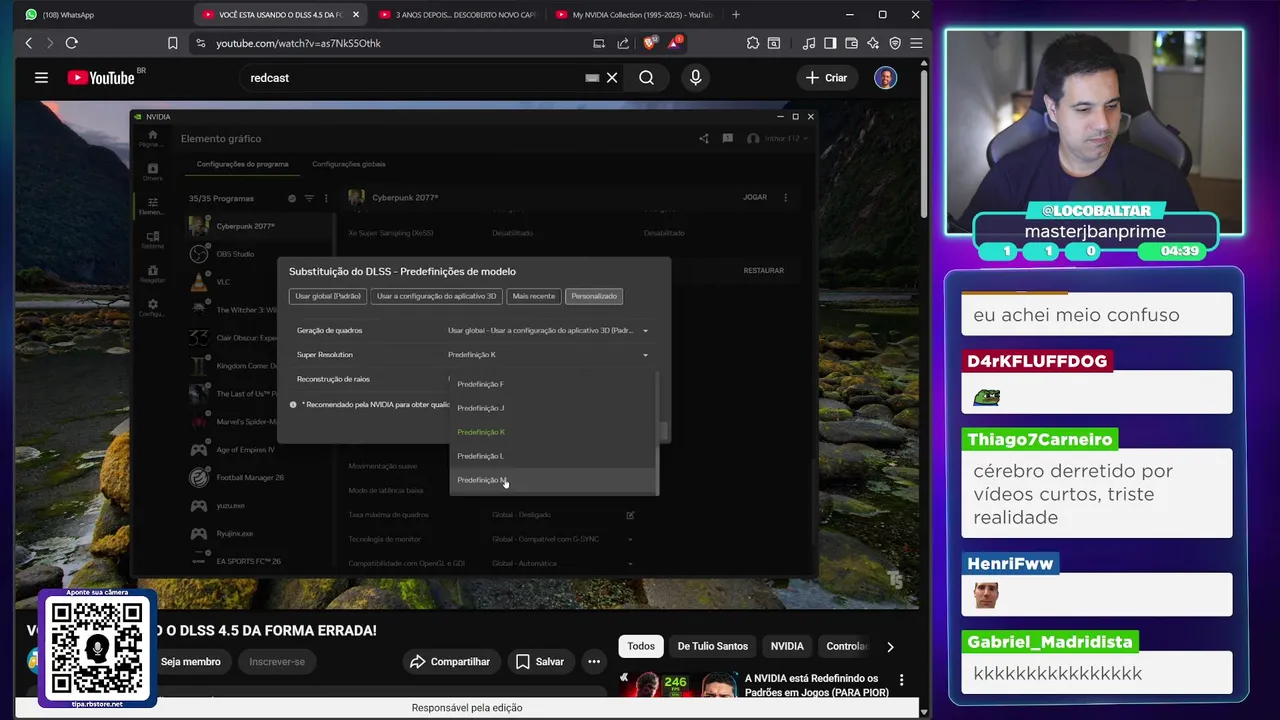This screenshot has width=1280, height=720.
Task: Click the Seja membro button
Action: pos(190,662)
